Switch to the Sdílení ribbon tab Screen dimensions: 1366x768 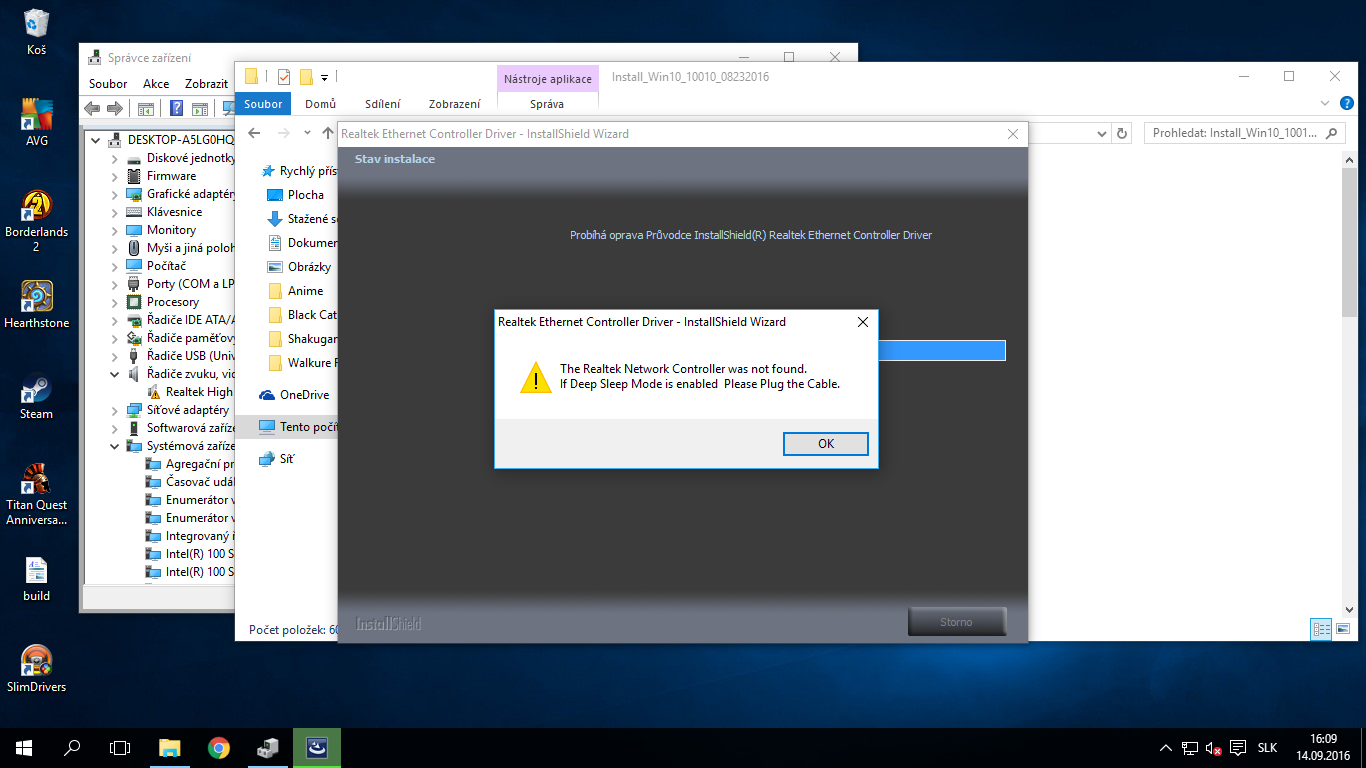[x=383, y=103]
